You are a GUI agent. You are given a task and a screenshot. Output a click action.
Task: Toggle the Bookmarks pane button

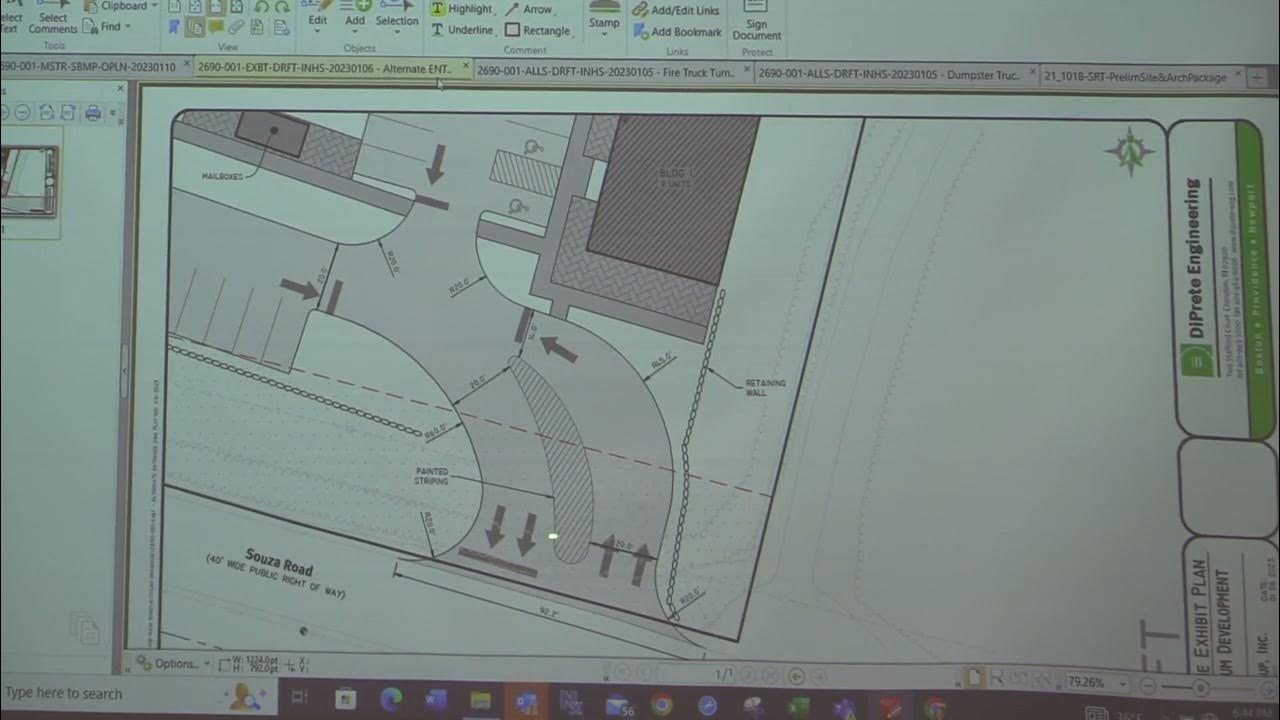tap(174, 27)
